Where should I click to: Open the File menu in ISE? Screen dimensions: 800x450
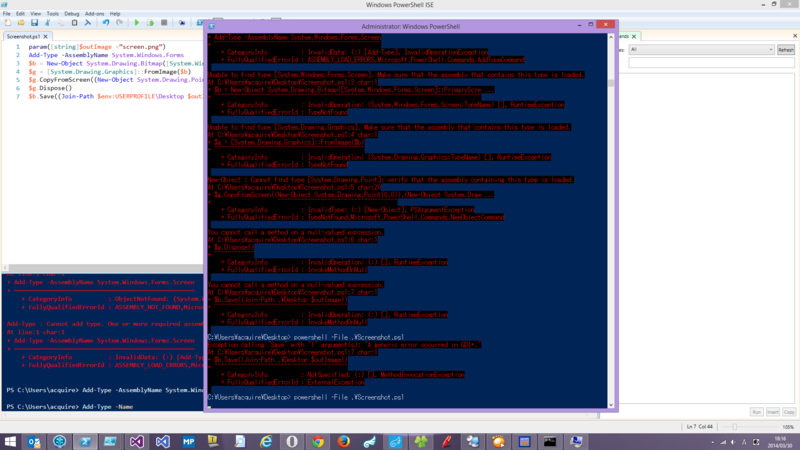coord(7,14)
